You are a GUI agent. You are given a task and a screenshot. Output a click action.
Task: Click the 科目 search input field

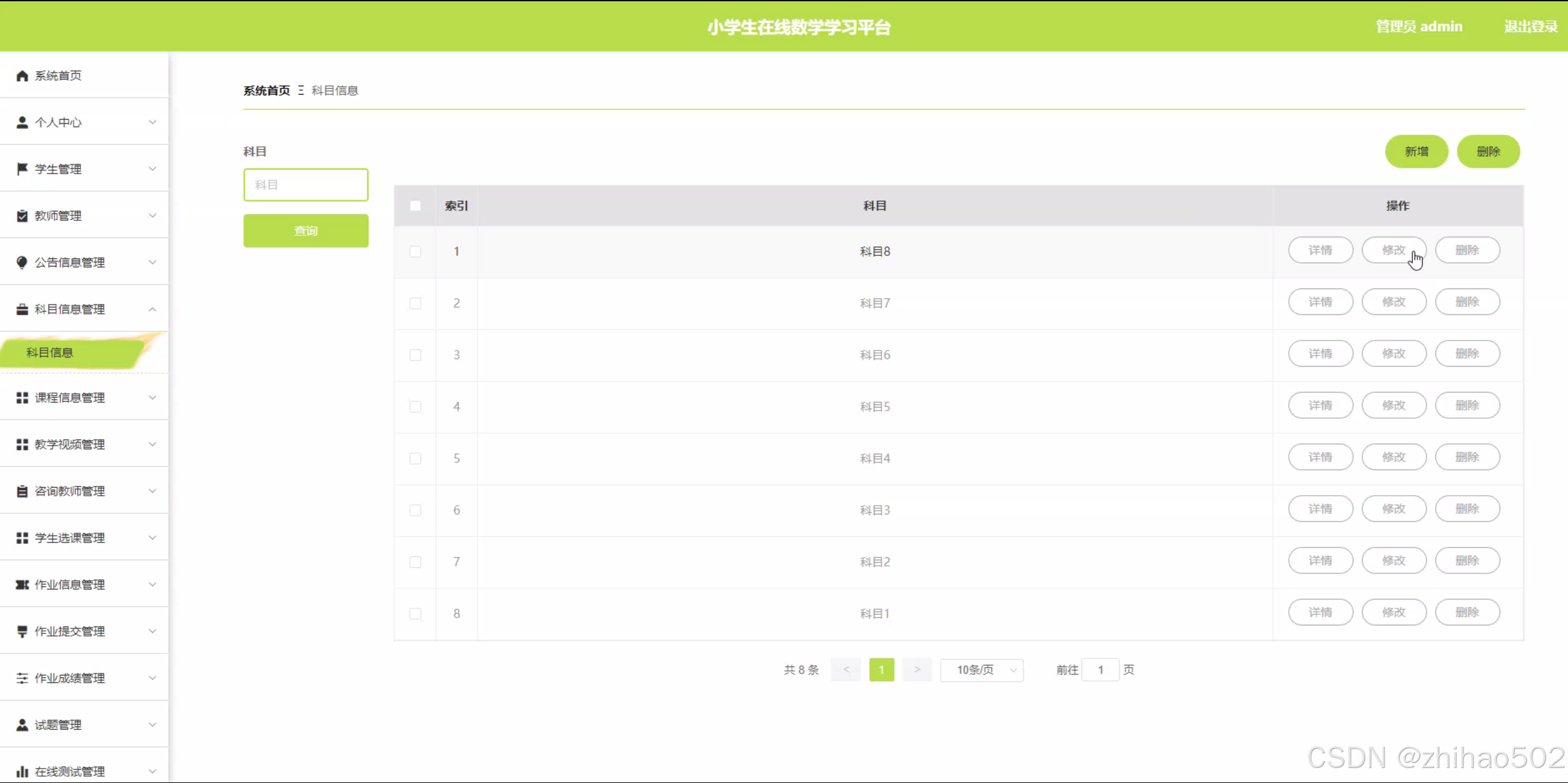click(x=305, y=185)
